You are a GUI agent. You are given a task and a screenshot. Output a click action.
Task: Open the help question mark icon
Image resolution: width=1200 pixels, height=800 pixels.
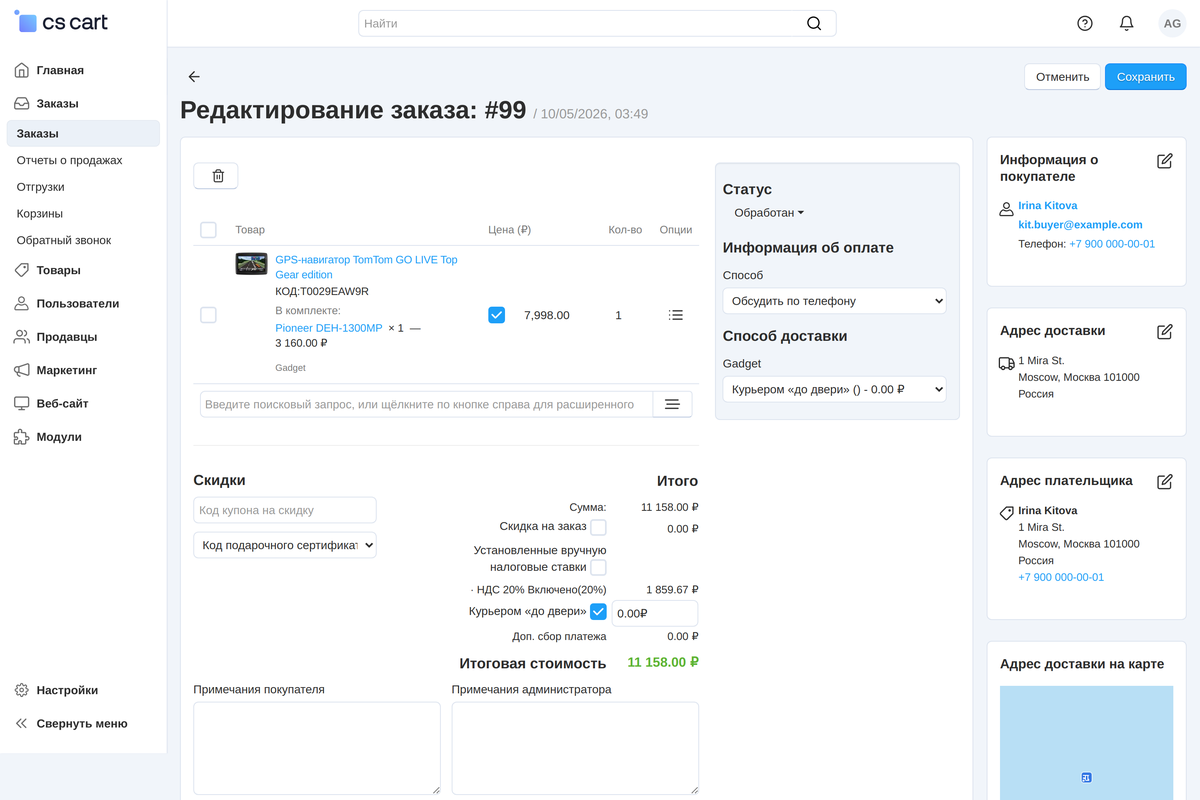(x=1085, y=23)
